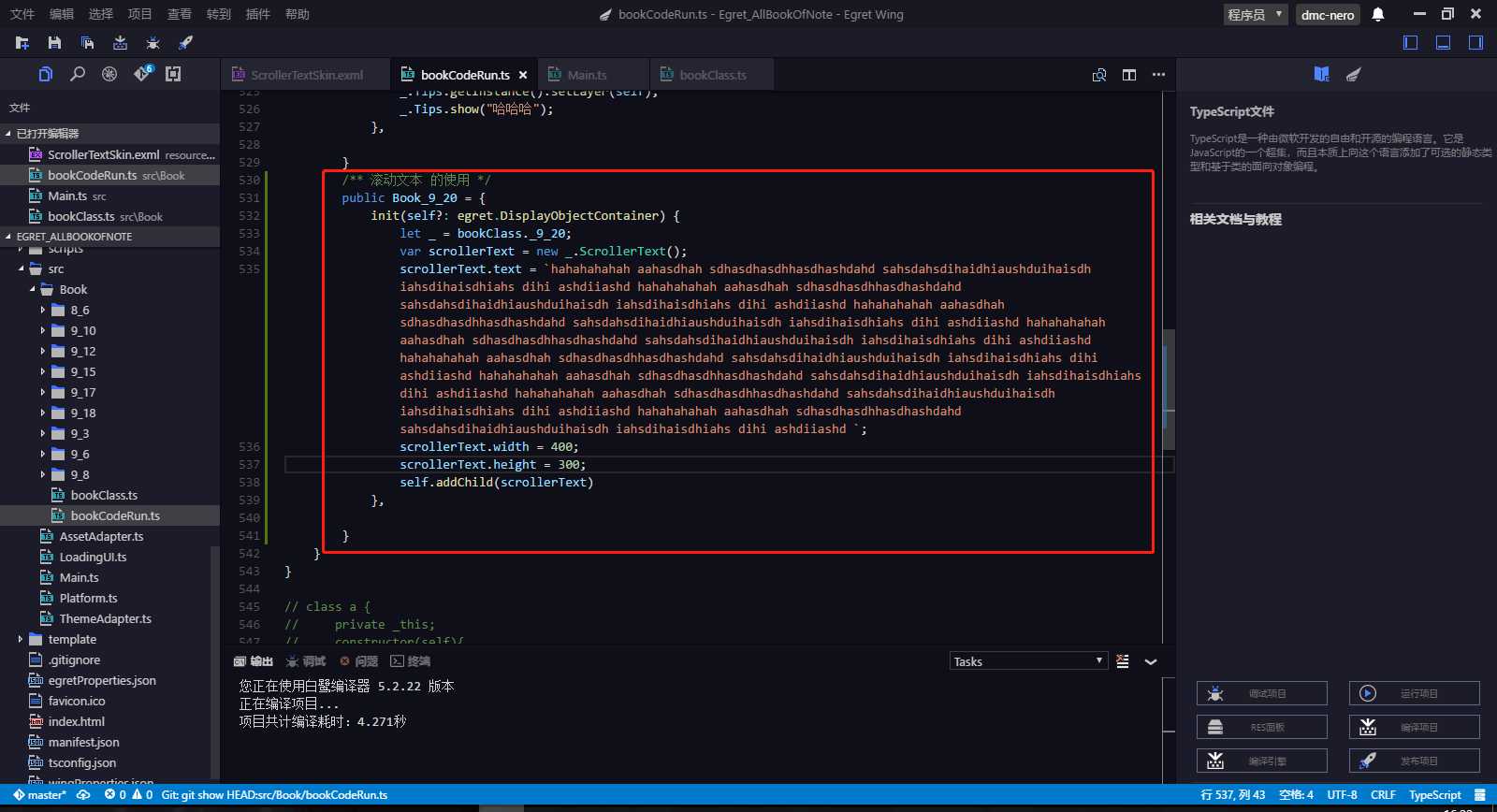Split the editor with layout icon

point(1129,75)
